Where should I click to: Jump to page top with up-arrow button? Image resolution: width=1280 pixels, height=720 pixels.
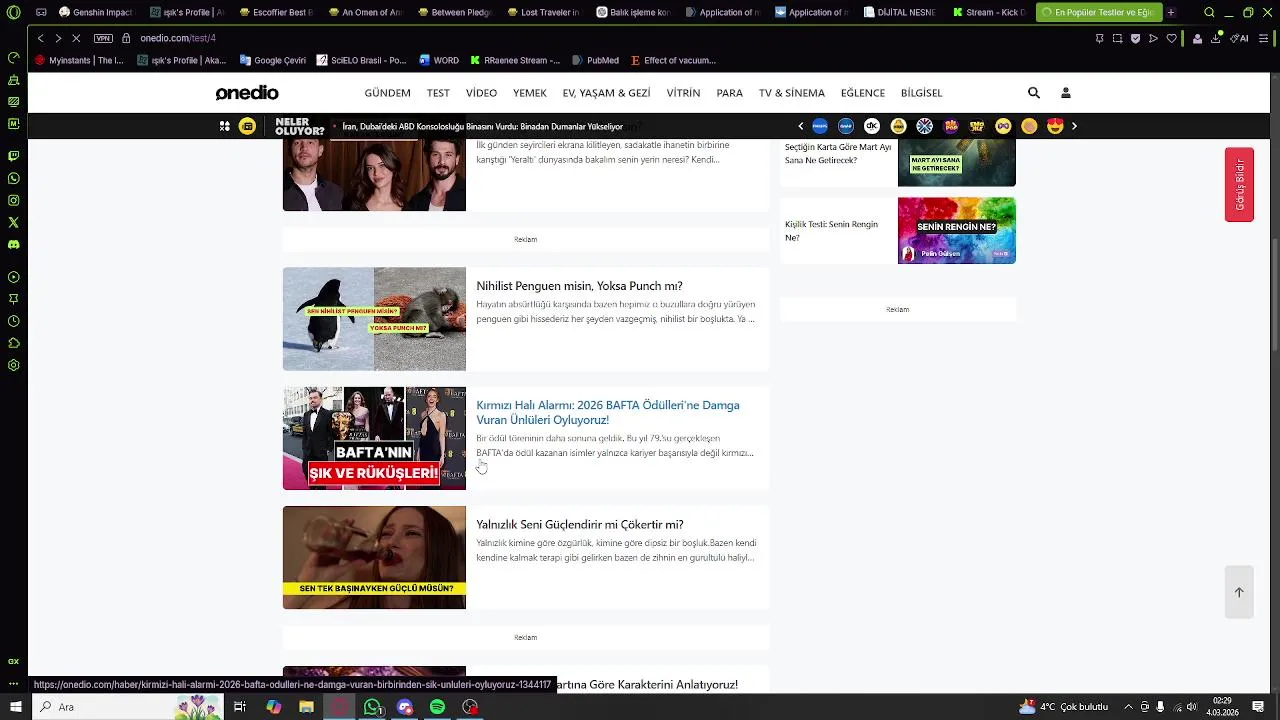point(1239,592)
